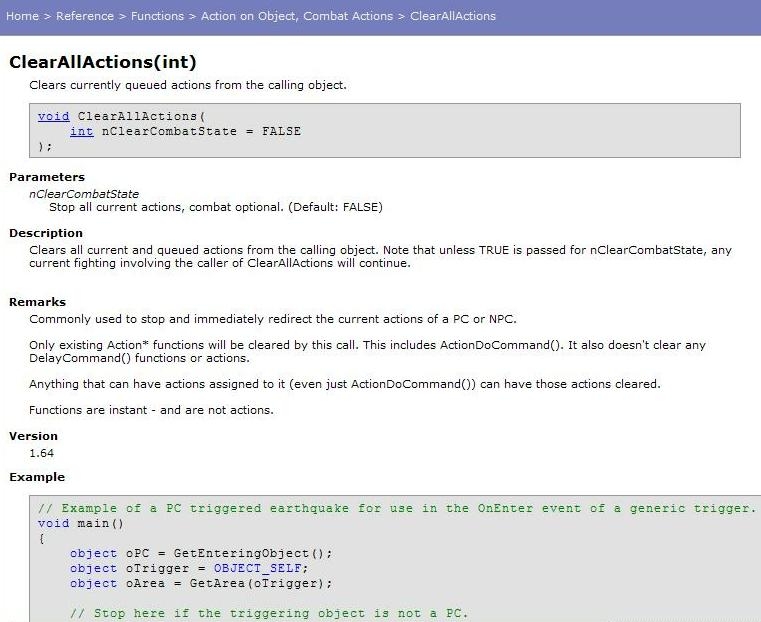Screen dimensions: 761x622
Task: Open the Functions breadcrumb link
Action: (157, 16)
